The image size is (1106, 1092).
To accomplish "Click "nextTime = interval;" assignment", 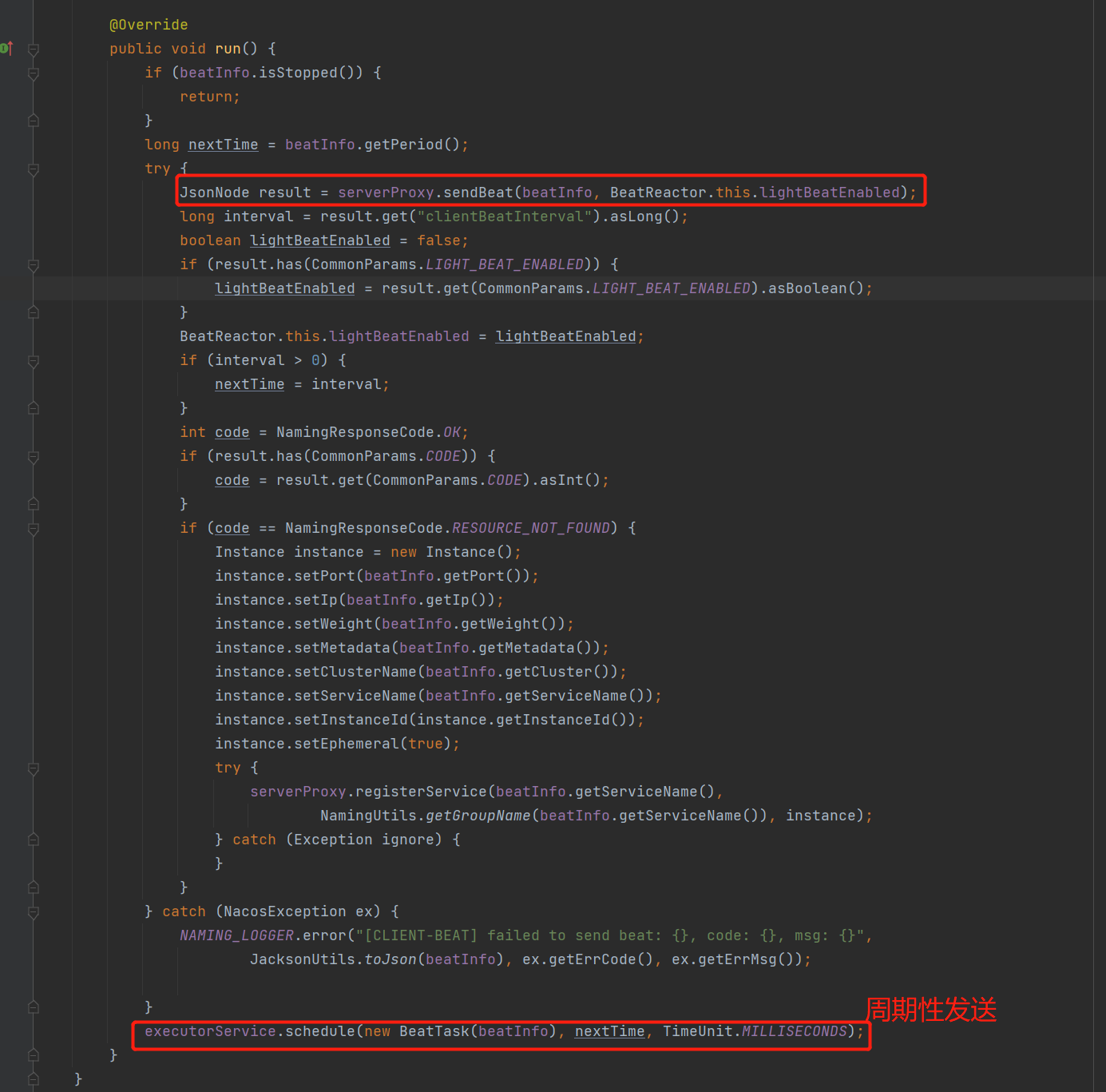I will (302, 384).
